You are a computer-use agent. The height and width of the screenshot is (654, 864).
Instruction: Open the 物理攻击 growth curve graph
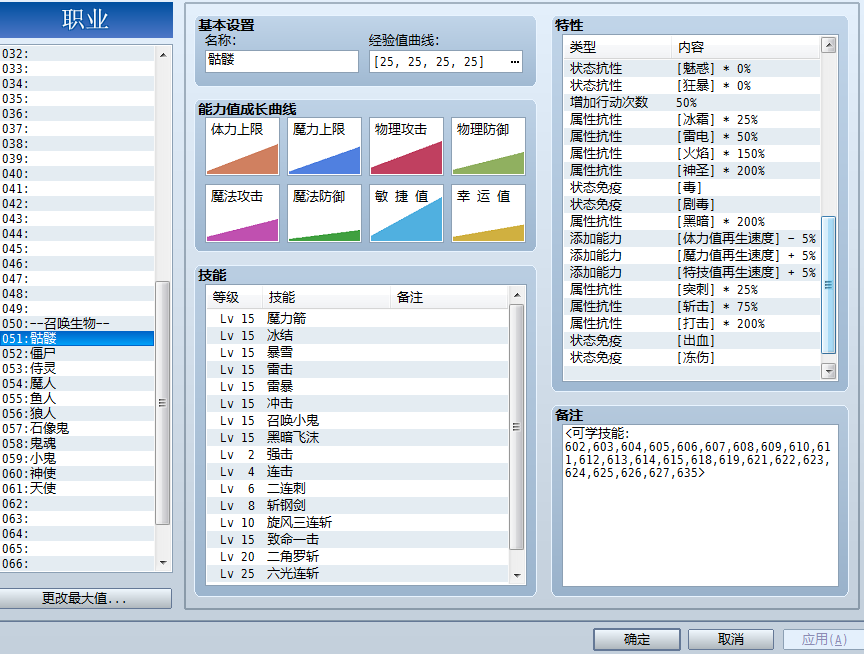tap(406, 147)
